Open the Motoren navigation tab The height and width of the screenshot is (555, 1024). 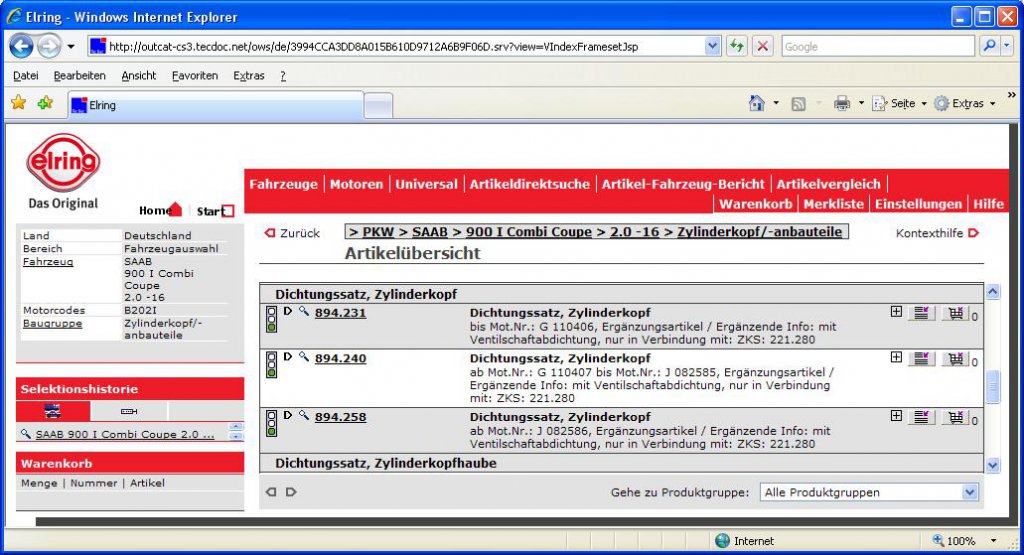[357, 184]
